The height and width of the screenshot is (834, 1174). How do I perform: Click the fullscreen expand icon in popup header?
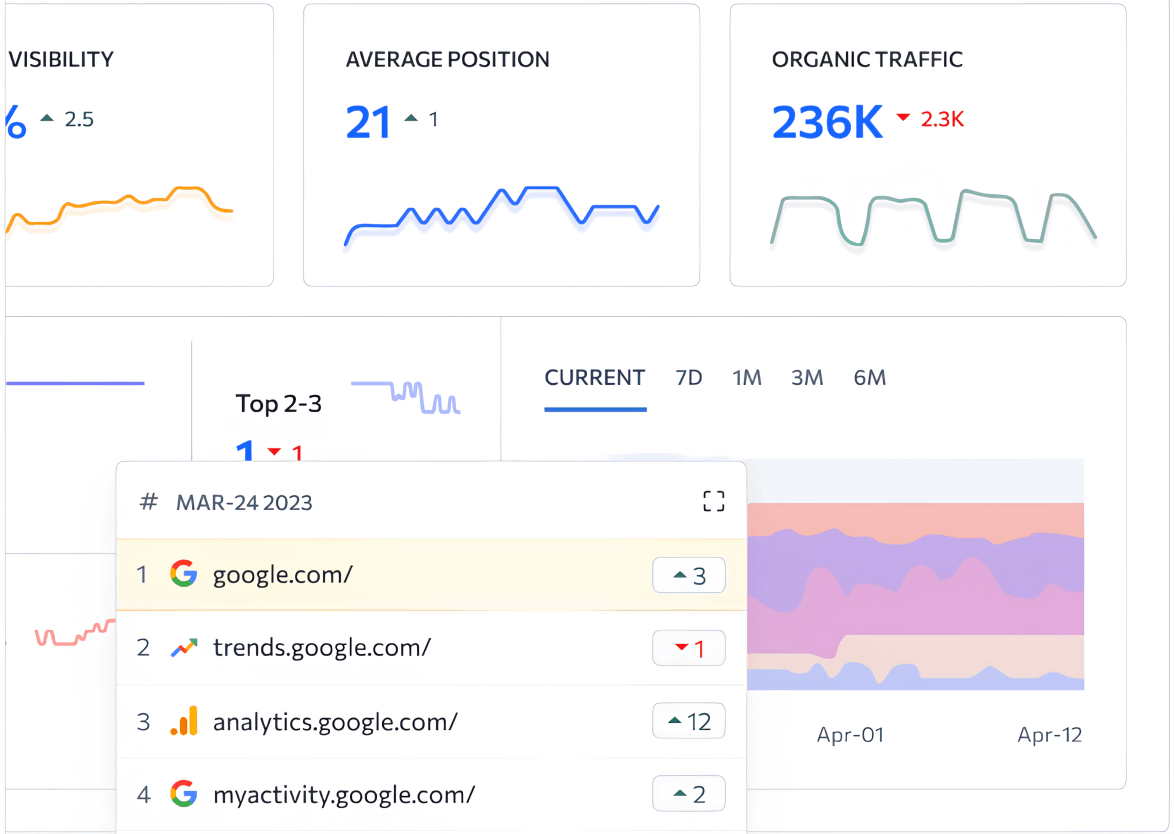(x=713, y=502)
